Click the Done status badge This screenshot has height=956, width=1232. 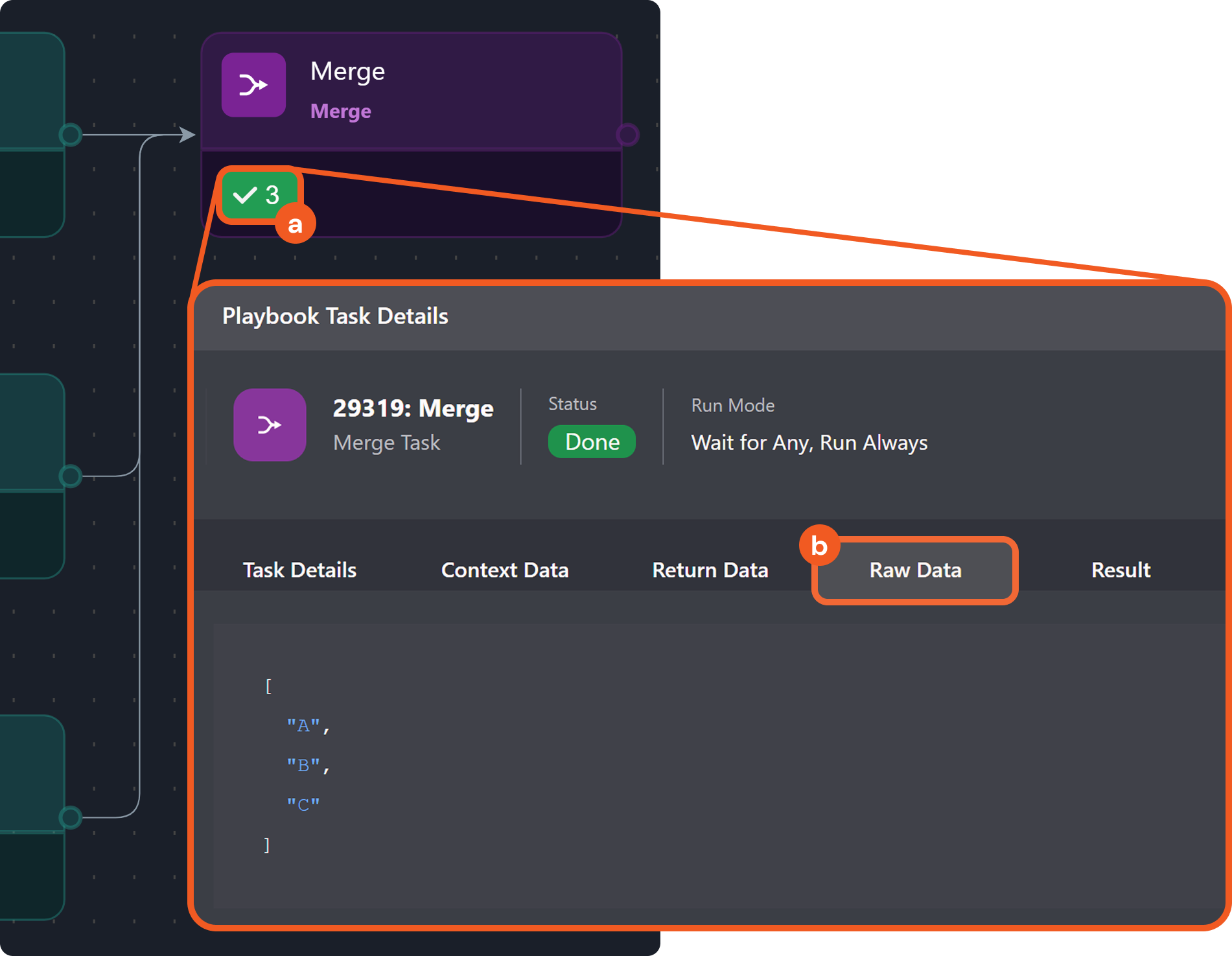click(592, 442)
